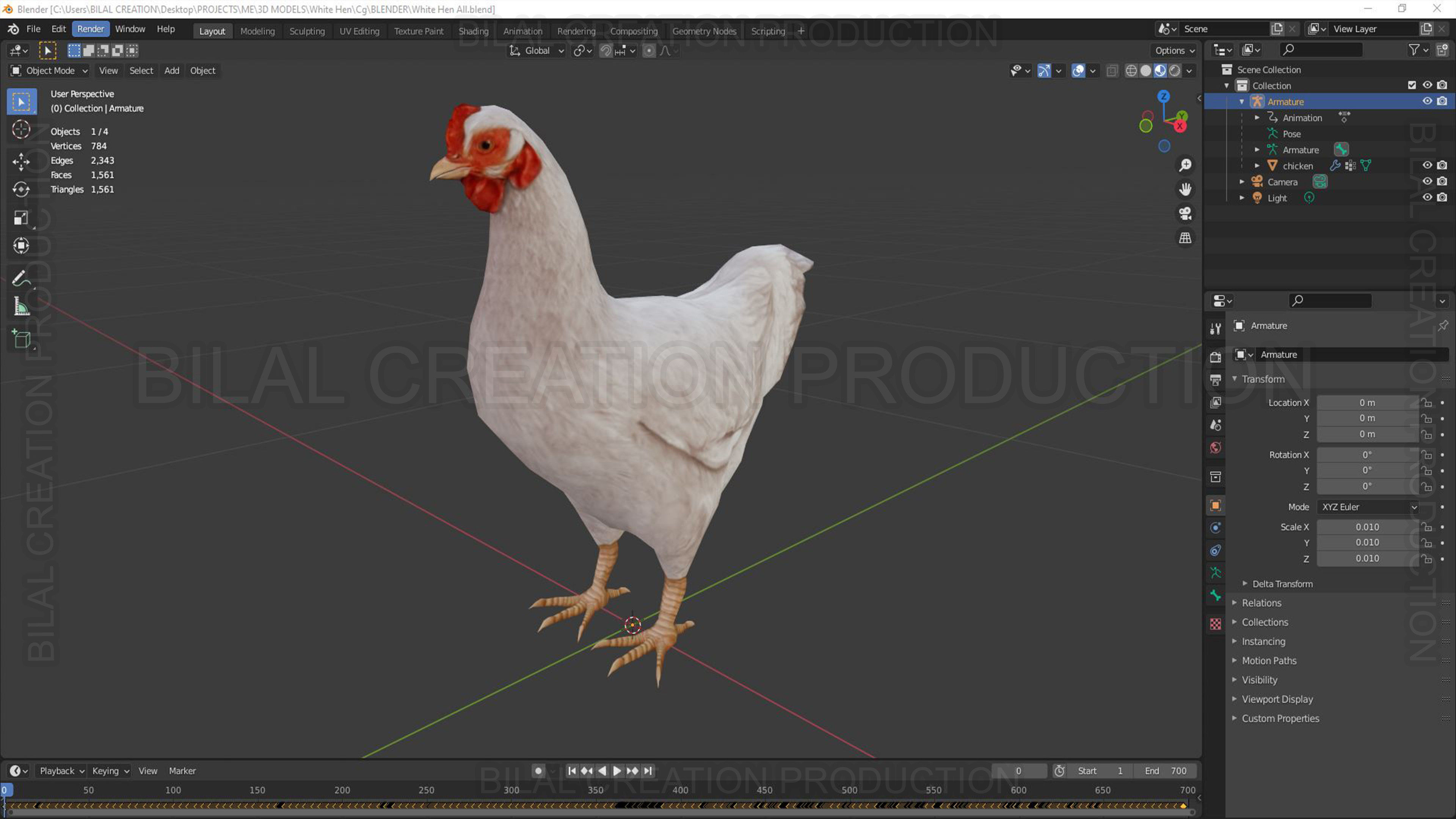Viewport: 1456px width, 819px height.
Task: Open the Global transform orientation dropdown
Action: pyautogui.click(x=537, y=51)
